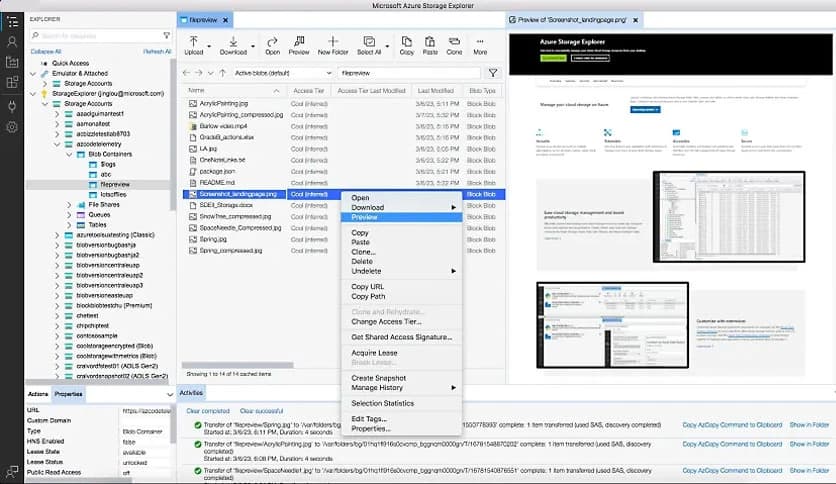Viewport: 836px width, 484px height.
Task: Choose Change Access Tier in the context menu
Action: (401, 322)
